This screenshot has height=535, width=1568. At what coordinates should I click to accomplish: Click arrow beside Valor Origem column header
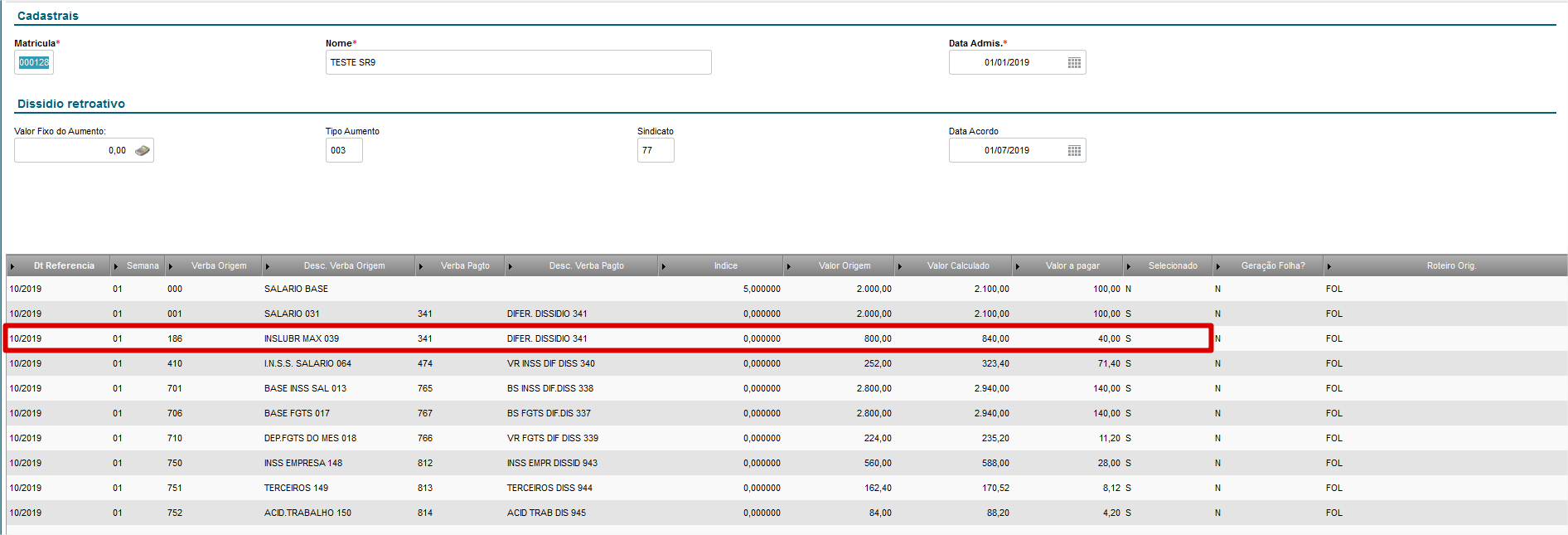[x=789, y=266]
